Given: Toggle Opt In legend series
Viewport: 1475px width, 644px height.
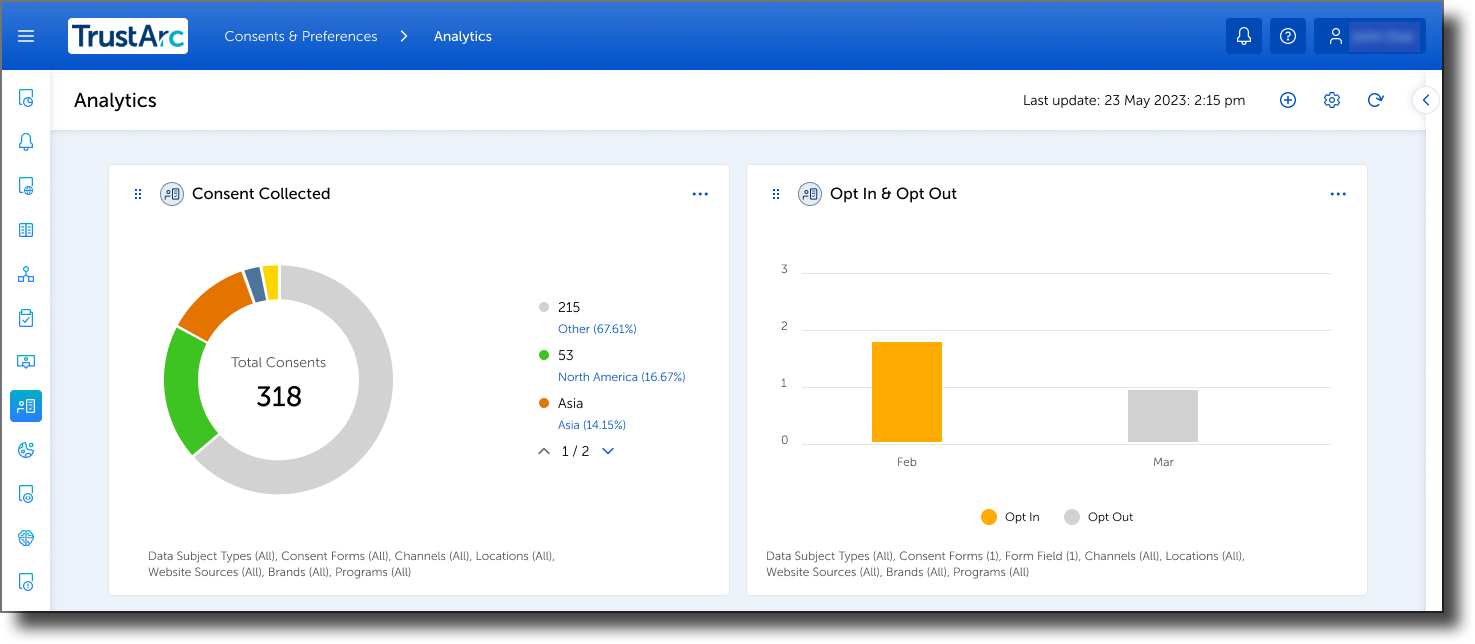Looking at the screenshot, I should tap(1010, 517).
